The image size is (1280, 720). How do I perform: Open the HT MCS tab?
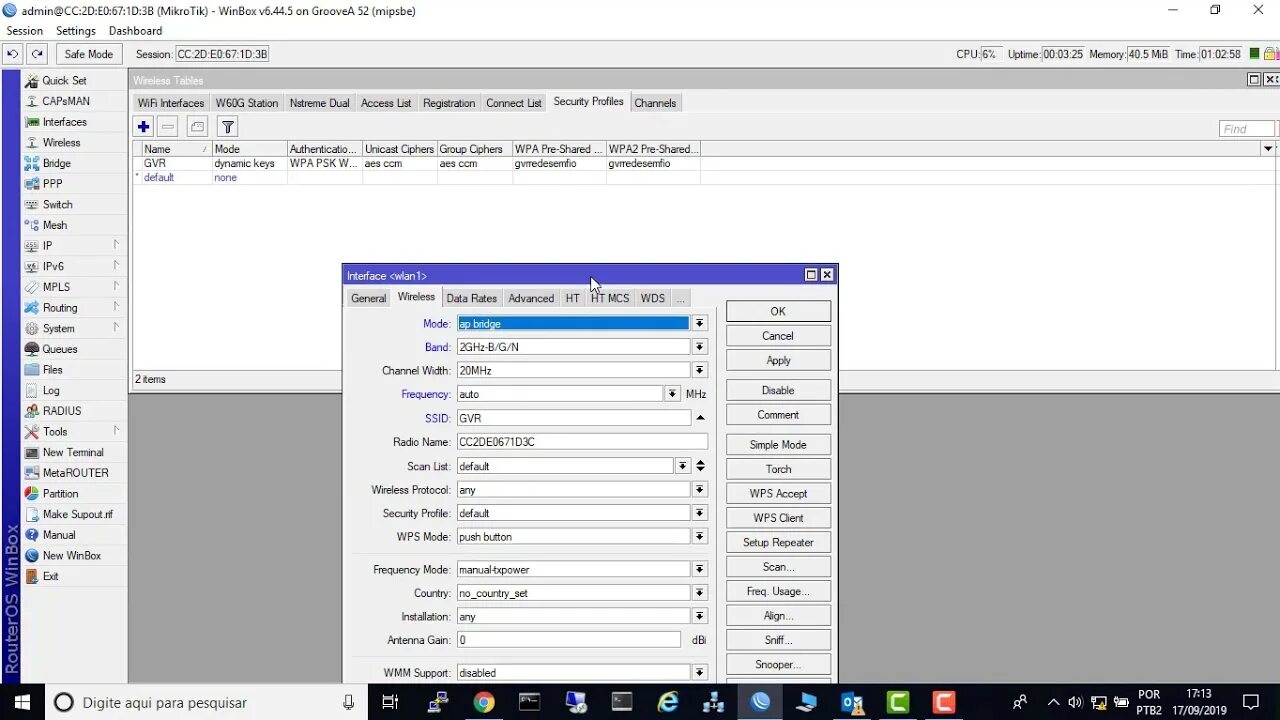click(610, 298)
